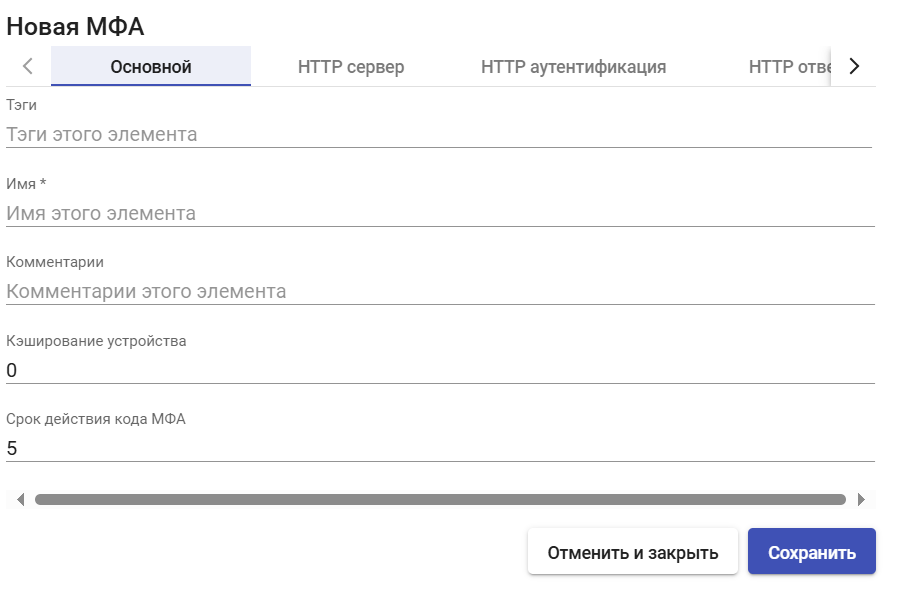
Task: Click the horizontal scrollbar thumb
Action: coord(440,500)
